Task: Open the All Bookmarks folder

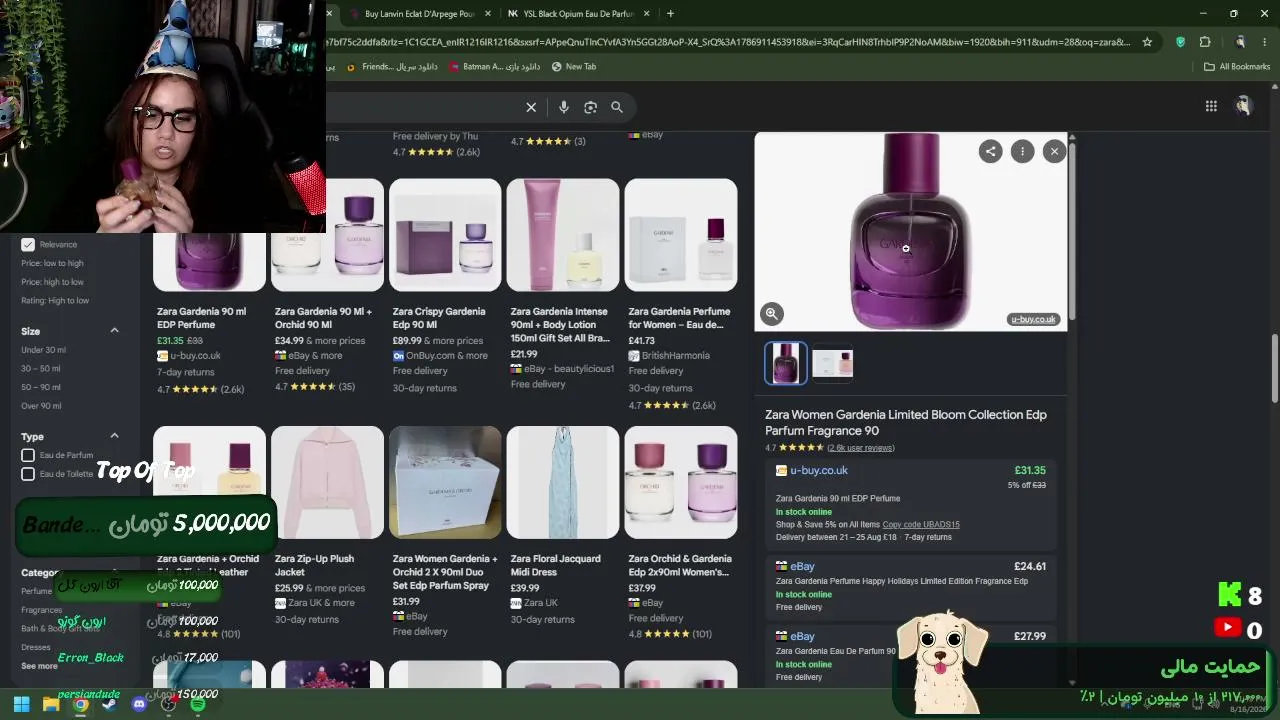Action: click(1237, 67)
